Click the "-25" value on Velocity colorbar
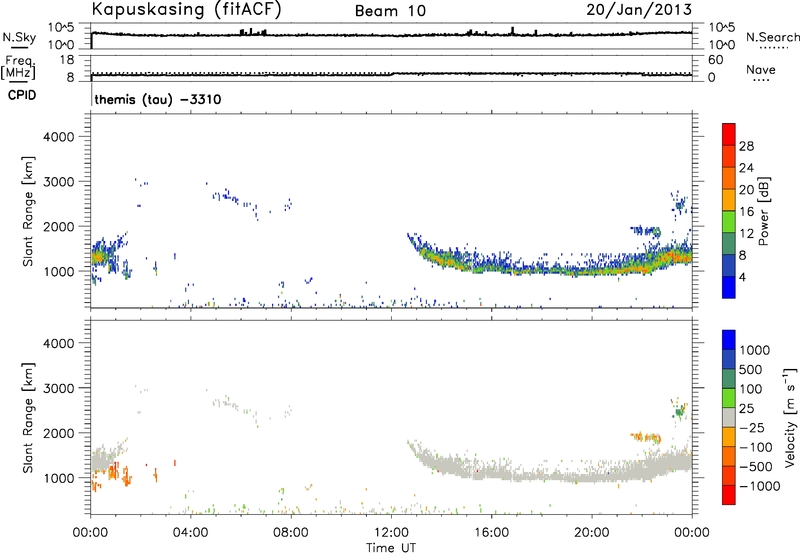Viewport: 800px width, 554px height. point(753,428)
